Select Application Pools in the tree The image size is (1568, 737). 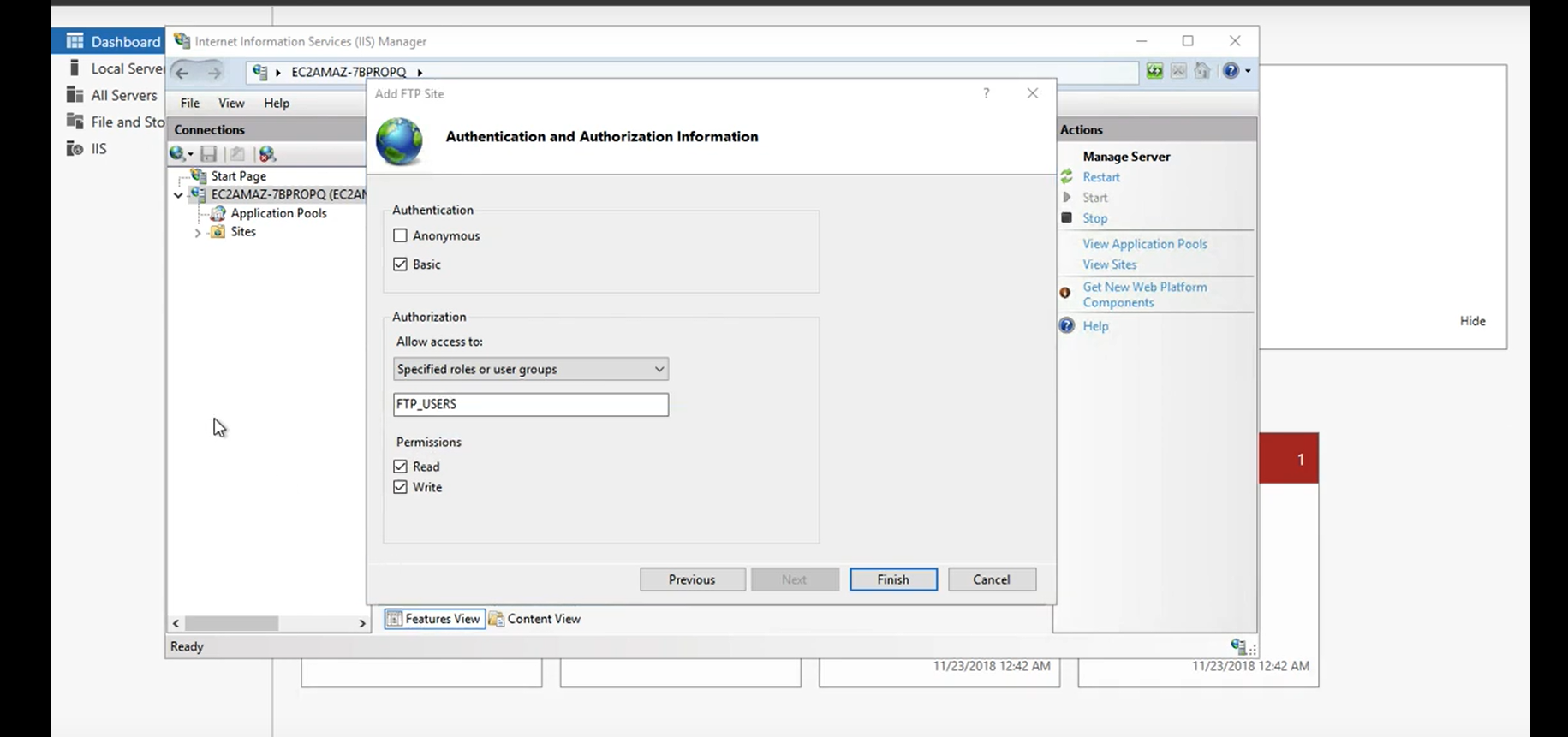278,213
